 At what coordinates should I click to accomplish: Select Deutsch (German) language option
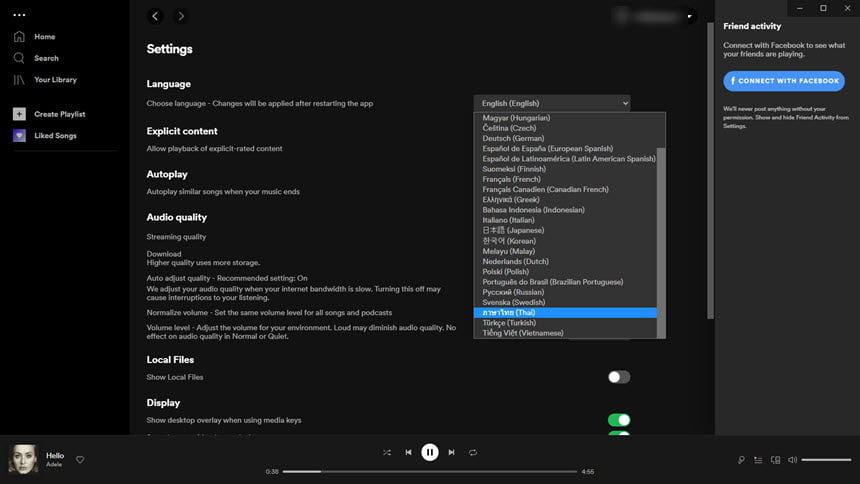[565, 138]
